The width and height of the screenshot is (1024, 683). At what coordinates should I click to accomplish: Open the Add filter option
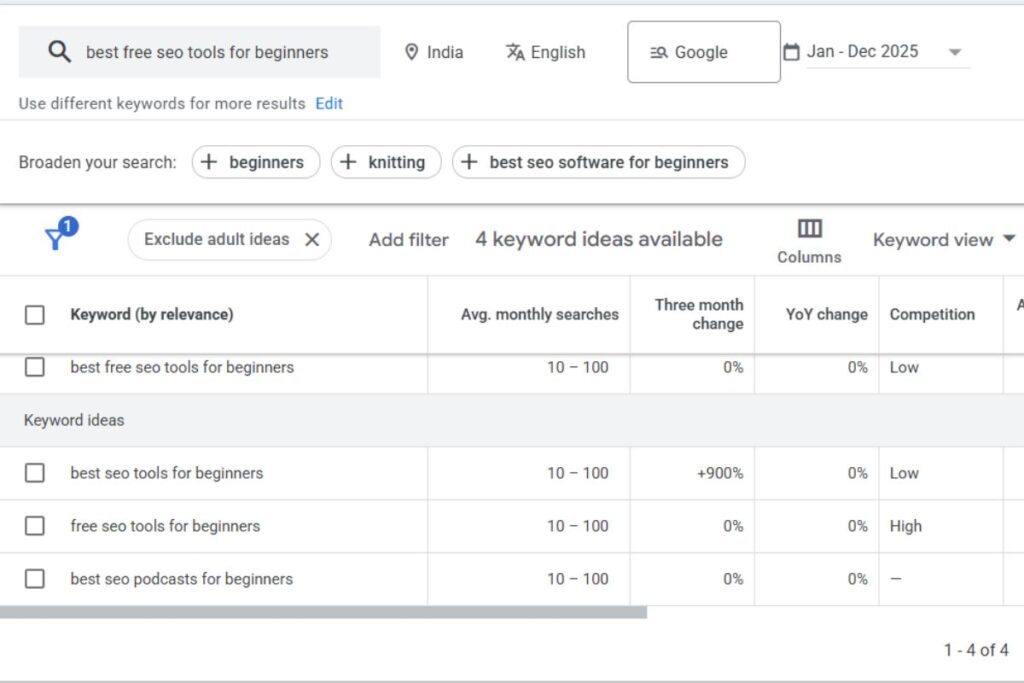click(408, 239)
